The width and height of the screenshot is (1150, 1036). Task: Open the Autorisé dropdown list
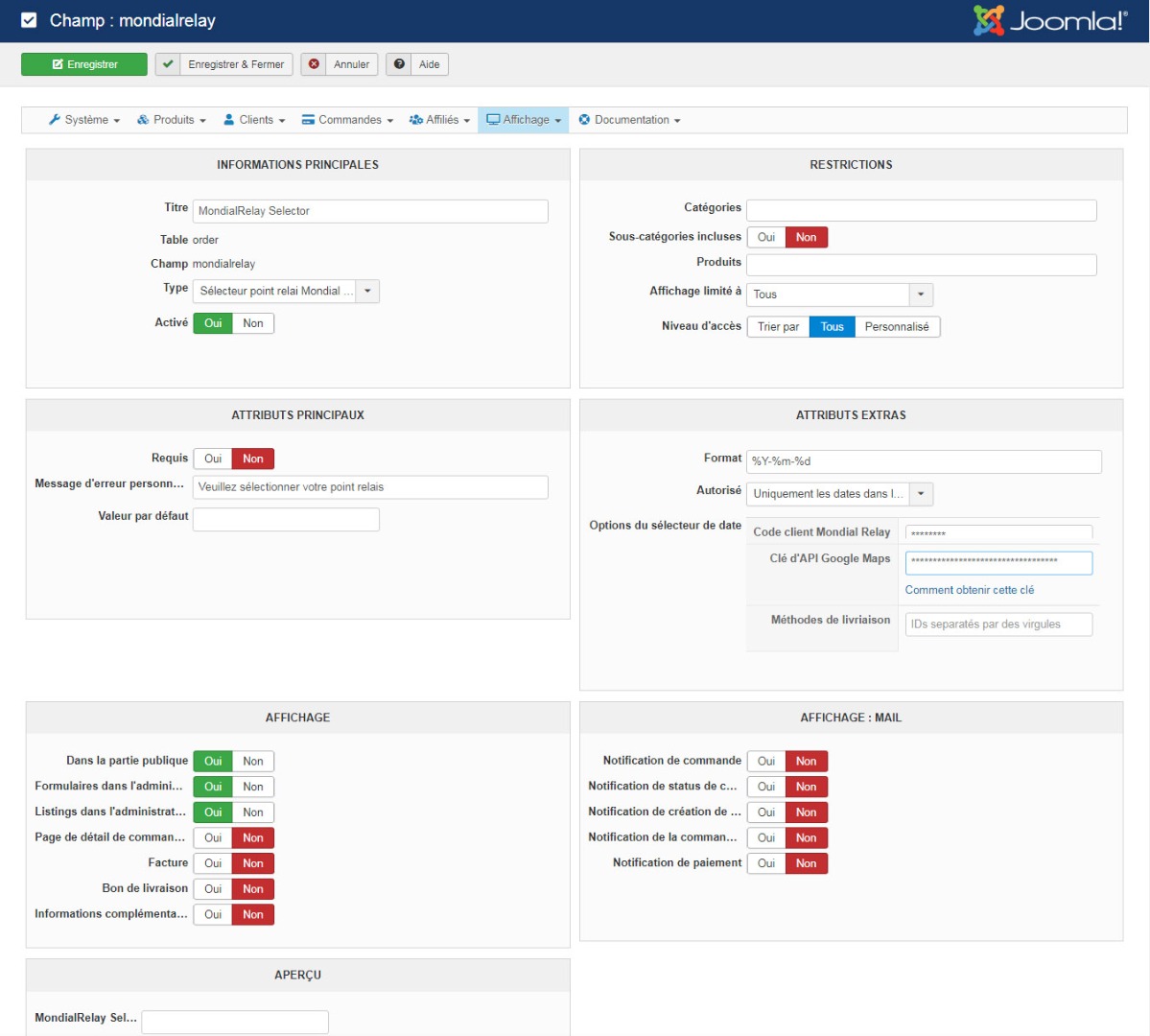pyautogui.click(x=839, y=494)
